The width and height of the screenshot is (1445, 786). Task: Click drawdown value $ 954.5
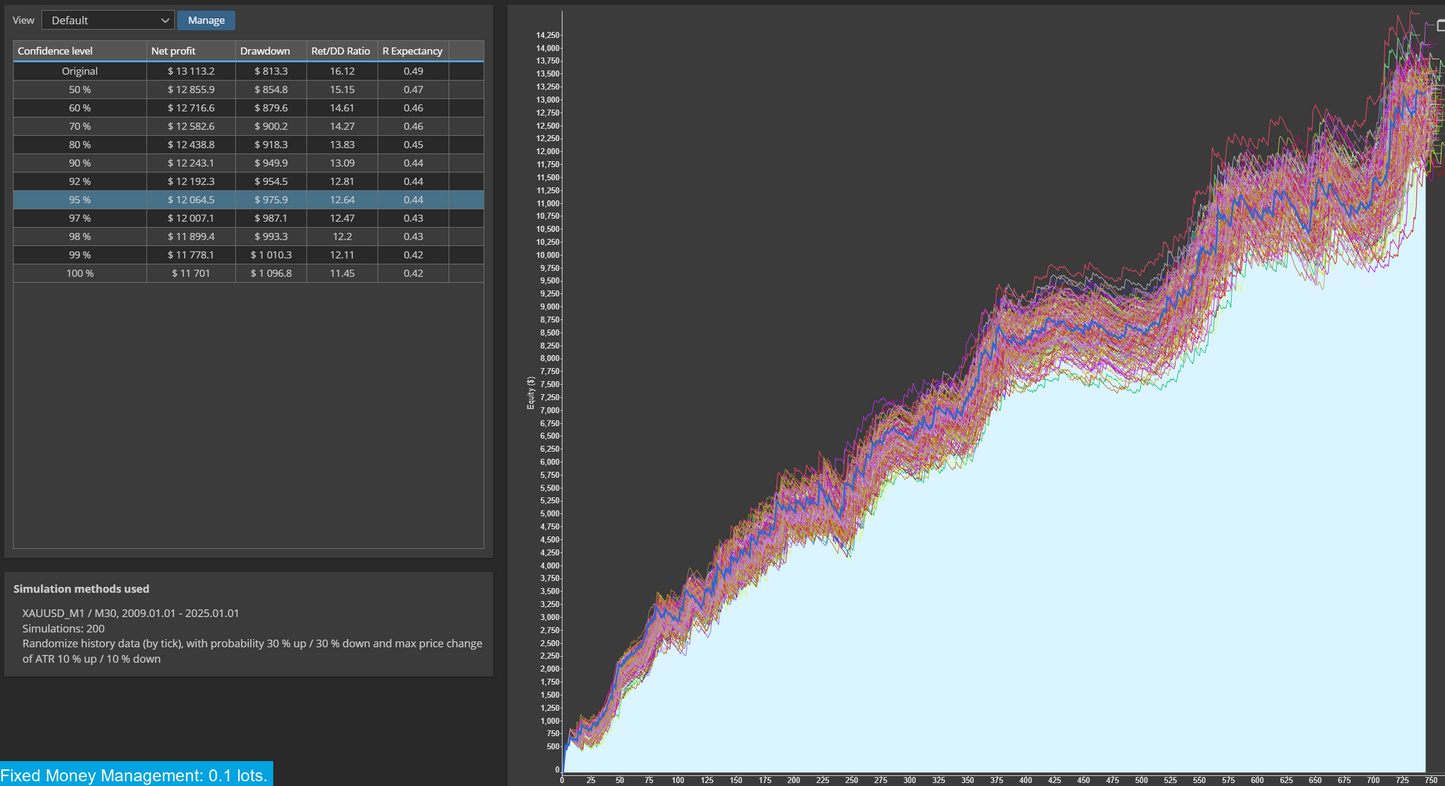[271, 181]
